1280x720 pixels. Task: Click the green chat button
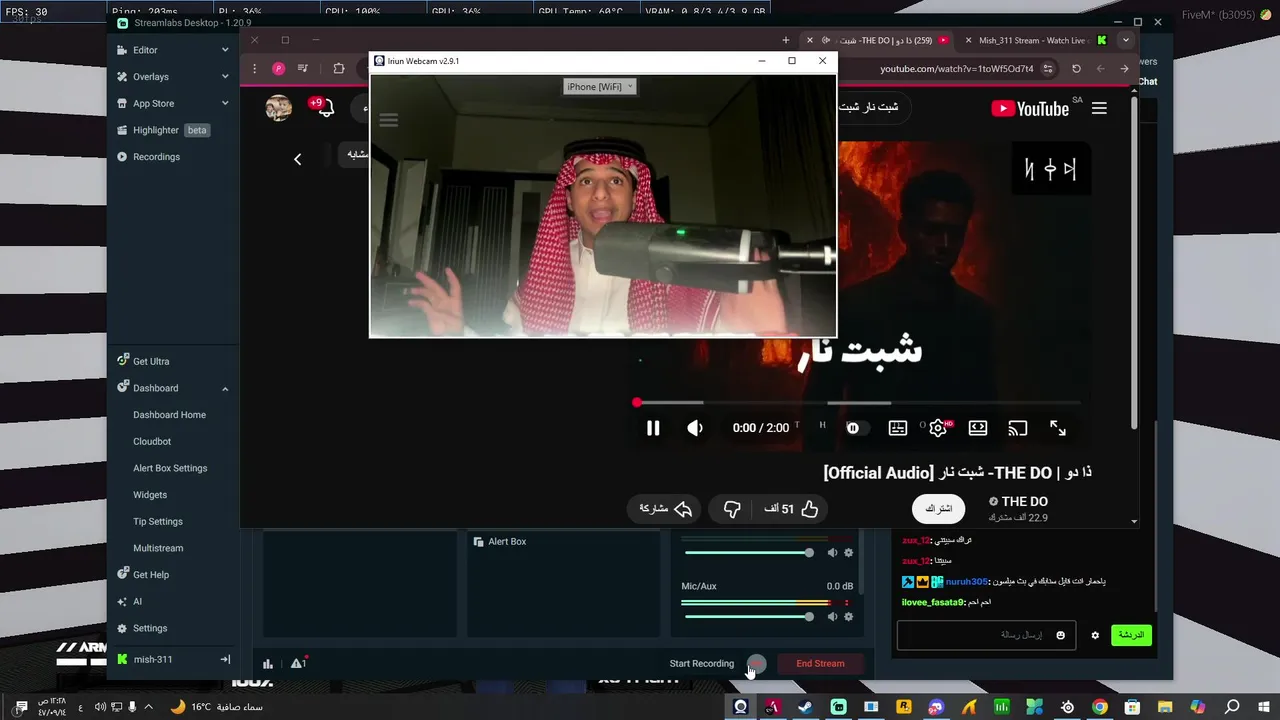[1131, 635]
